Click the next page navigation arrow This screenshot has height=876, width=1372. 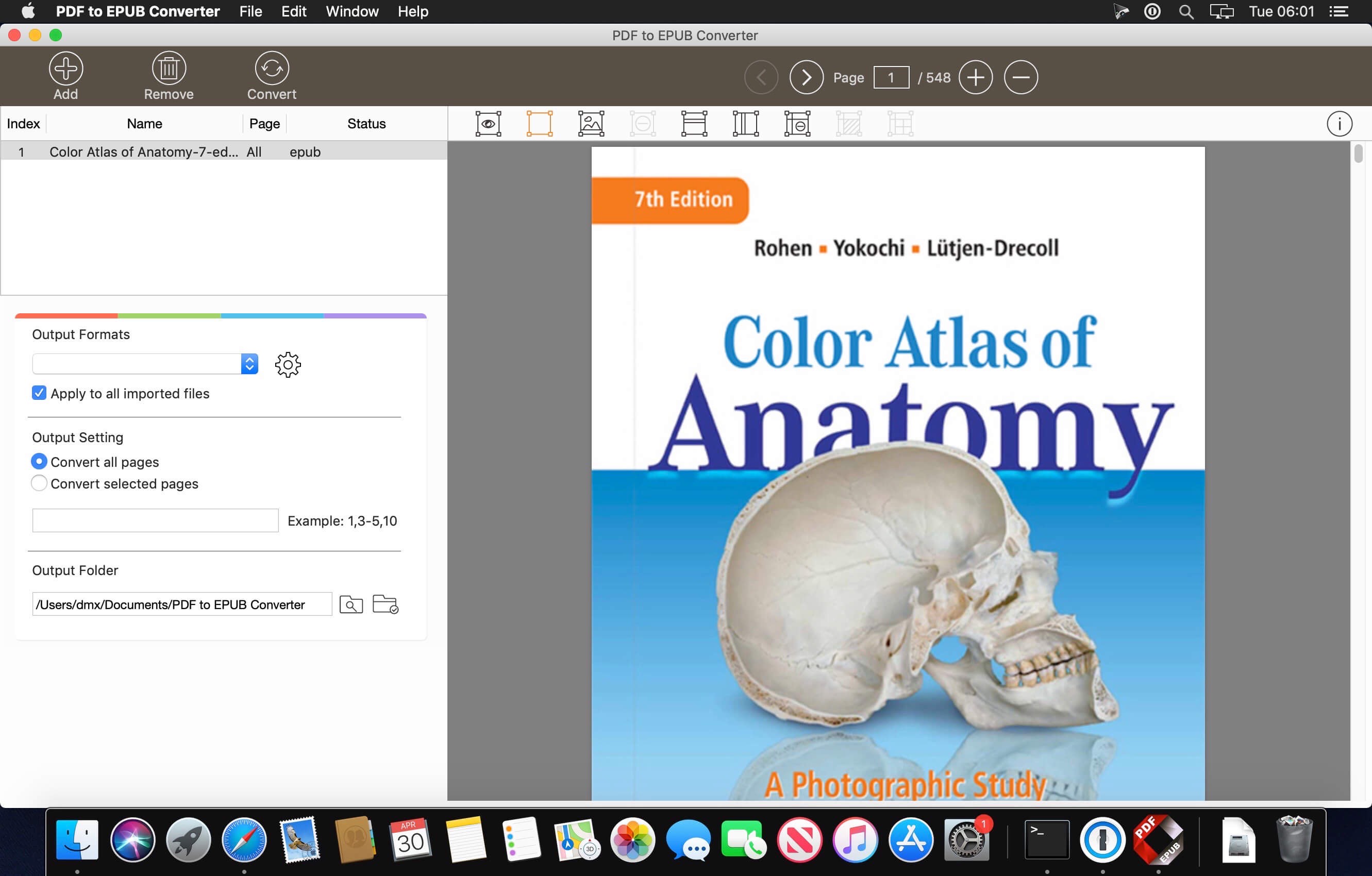[x=807, y=77]
